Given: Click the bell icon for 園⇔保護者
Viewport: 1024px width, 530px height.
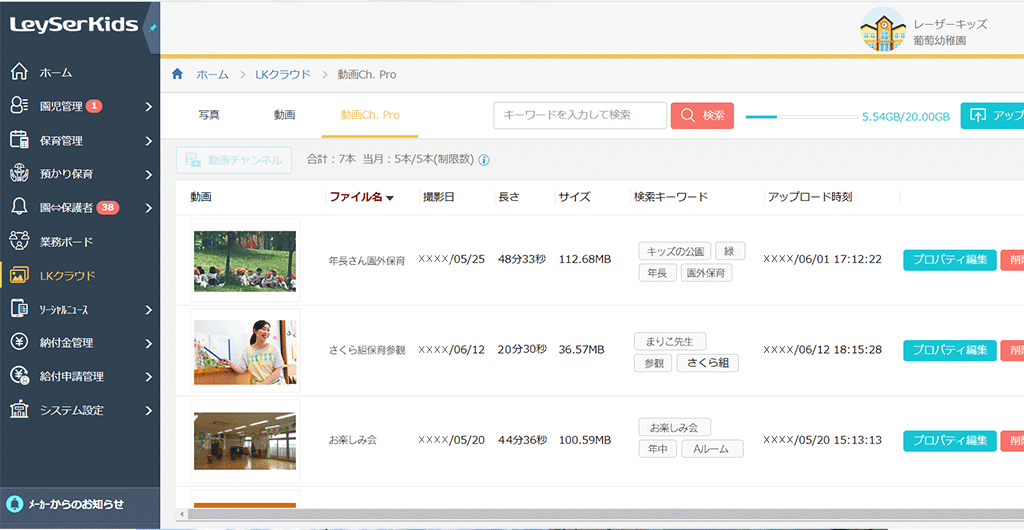Looking at the screenshot, I should pyautogui.click(x=20, y=208).
